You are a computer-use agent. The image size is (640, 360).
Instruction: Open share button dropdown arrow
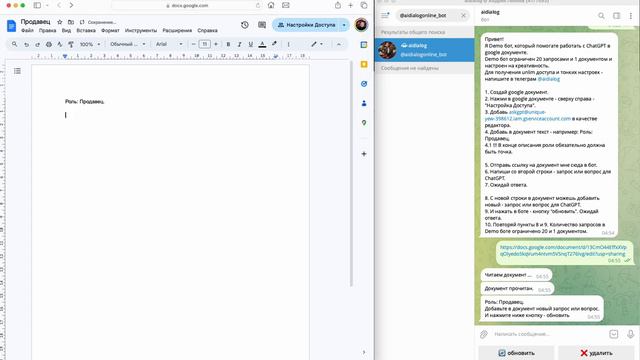click(x=344, y=25)
